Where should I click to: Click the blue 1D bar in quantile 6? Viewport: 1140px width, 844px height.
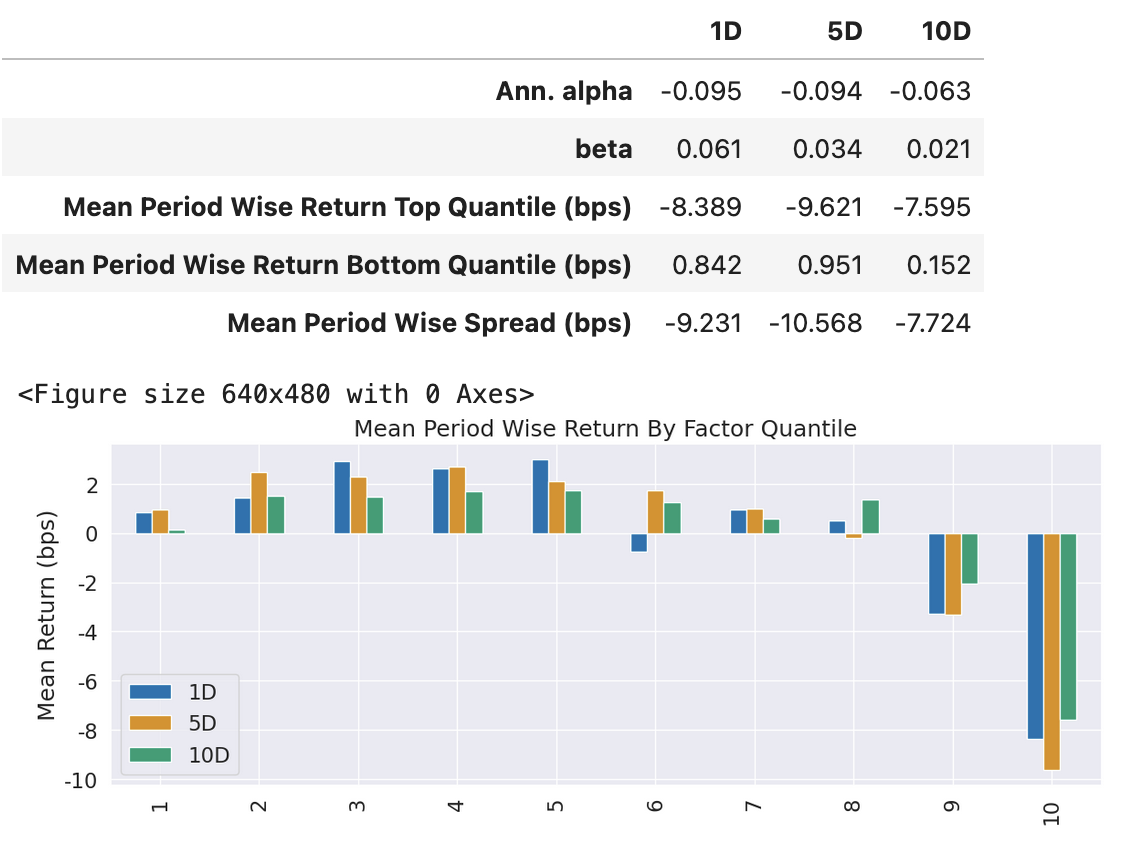point(639,542)
